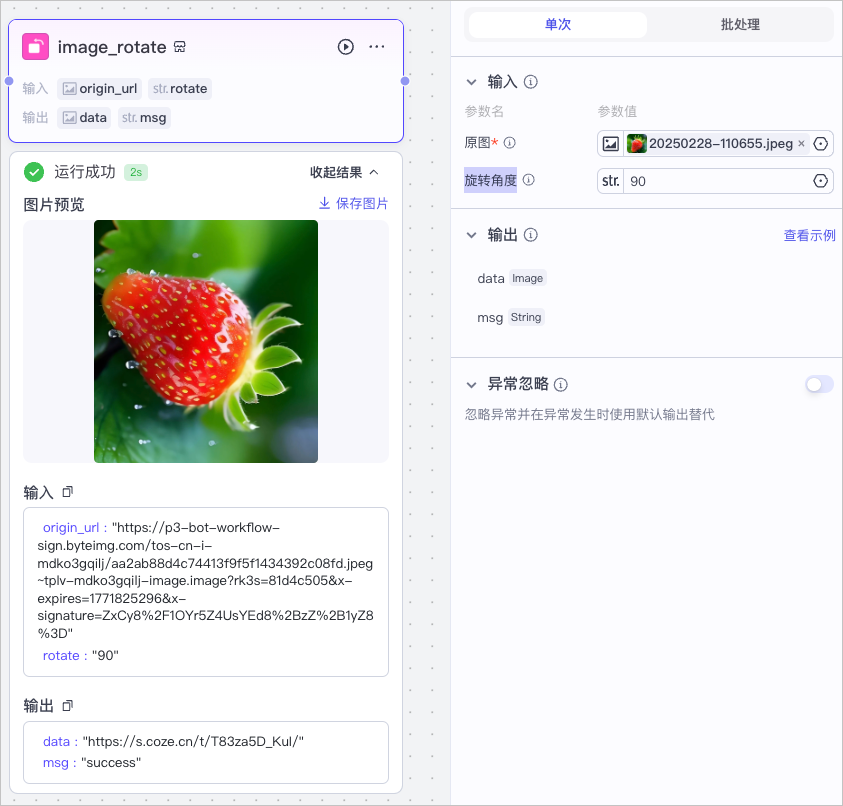Collapse the 输出 section chevron
Viewport: 843px width, 806px height.
(x=471, y=235)
